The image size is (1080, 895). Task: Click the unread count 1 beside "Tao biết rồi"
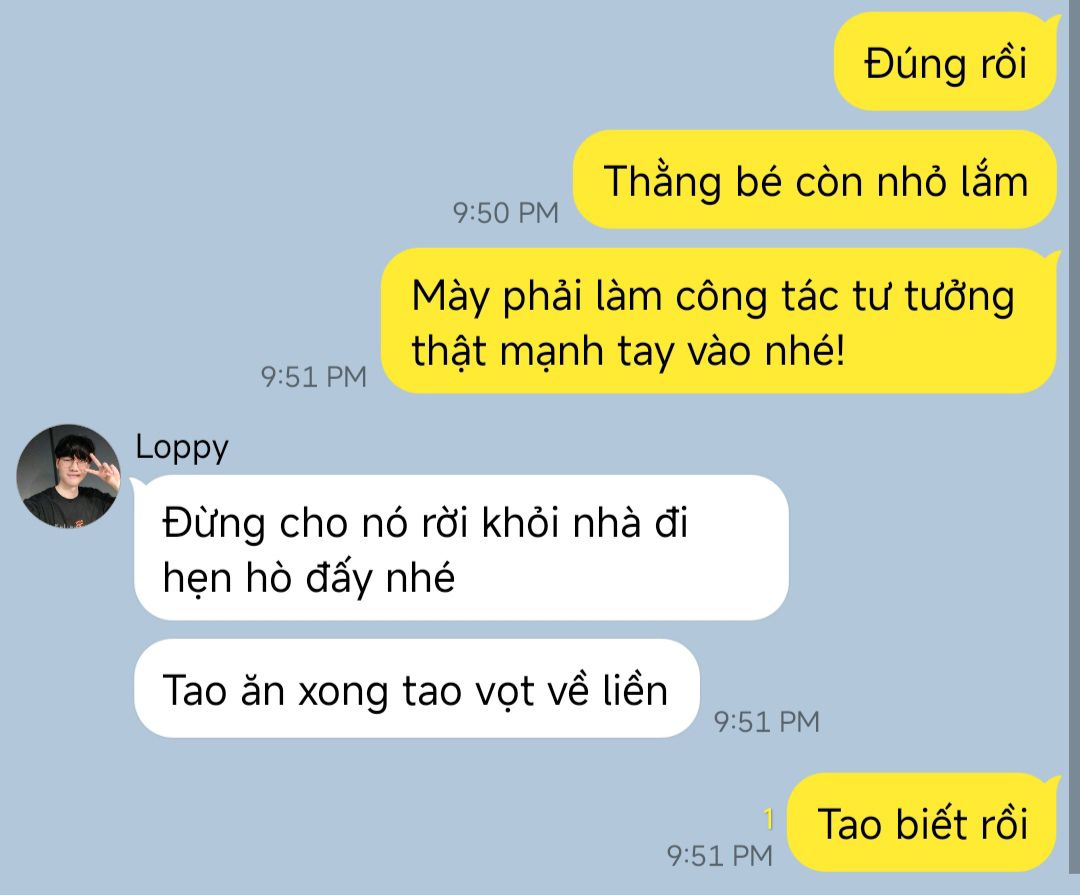click(769, 819)
